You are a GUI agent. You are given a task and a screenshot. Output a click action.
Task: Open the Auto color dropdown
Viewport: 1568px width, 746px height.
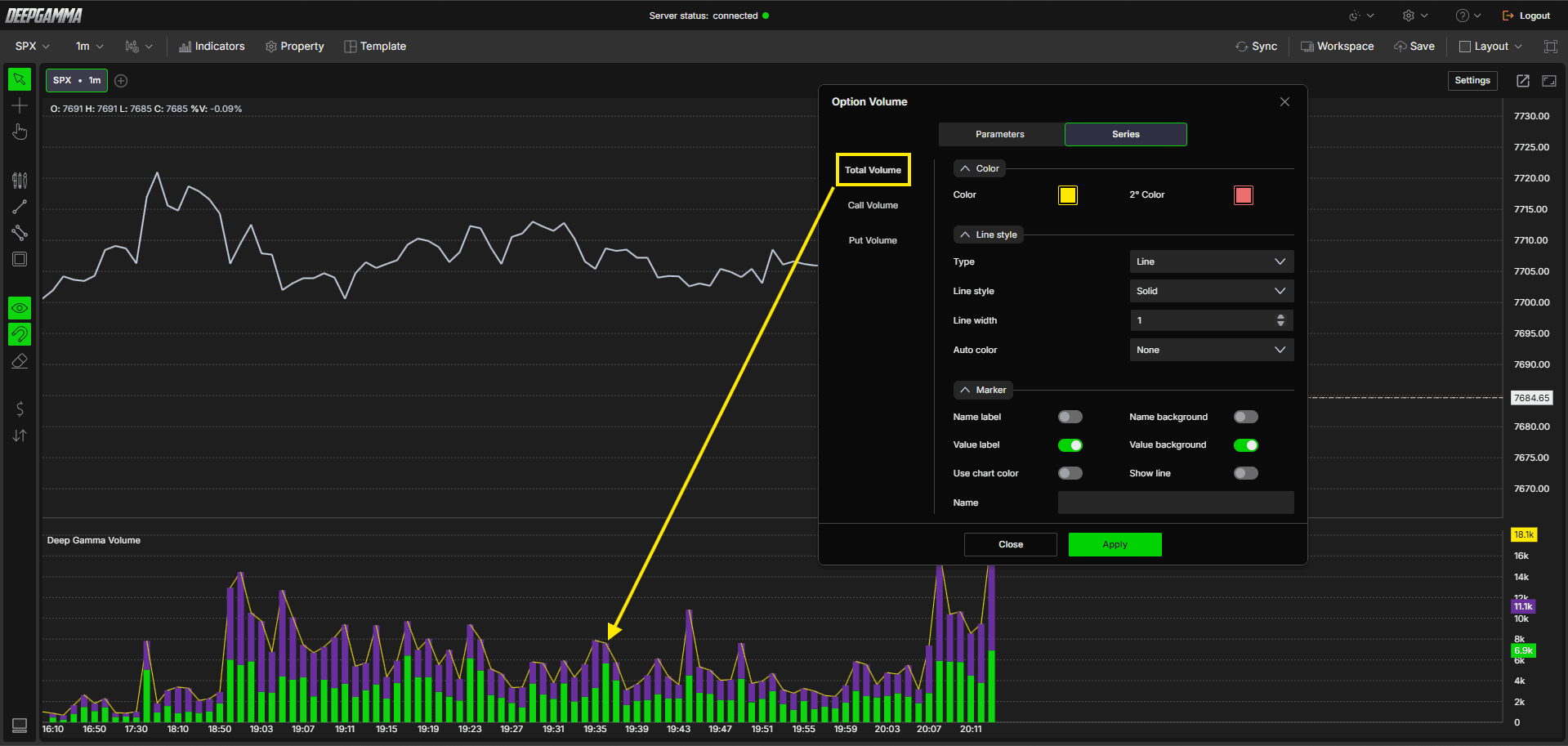[x=1211, y=350]
